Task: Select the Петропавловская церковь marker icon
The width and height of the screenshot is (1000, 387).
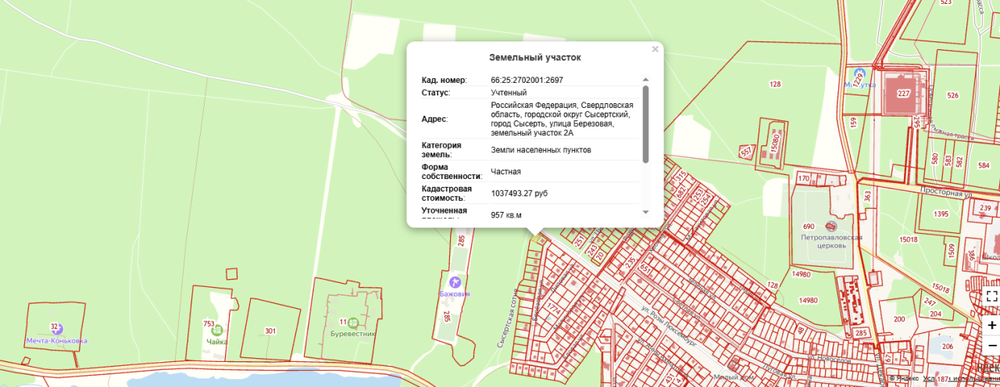Action: point(830,226)
